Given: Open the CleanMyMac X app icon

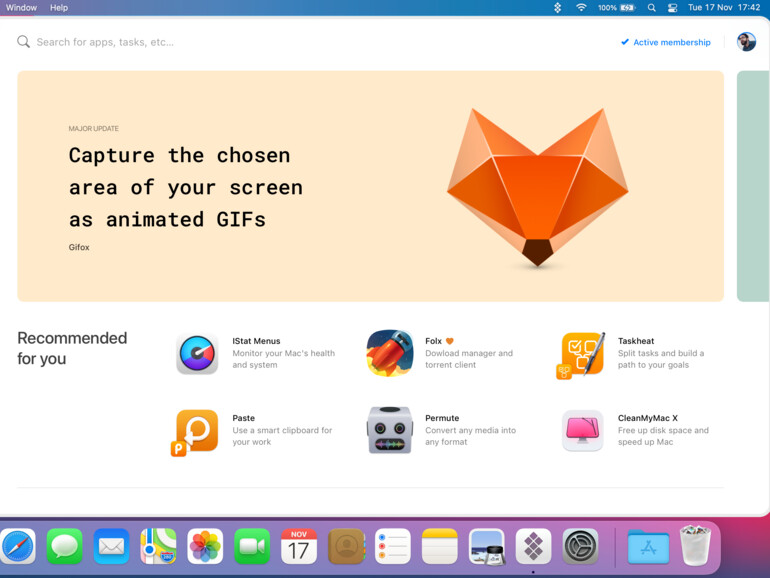Looking at the screenshot, I should (x=583, y=431).
